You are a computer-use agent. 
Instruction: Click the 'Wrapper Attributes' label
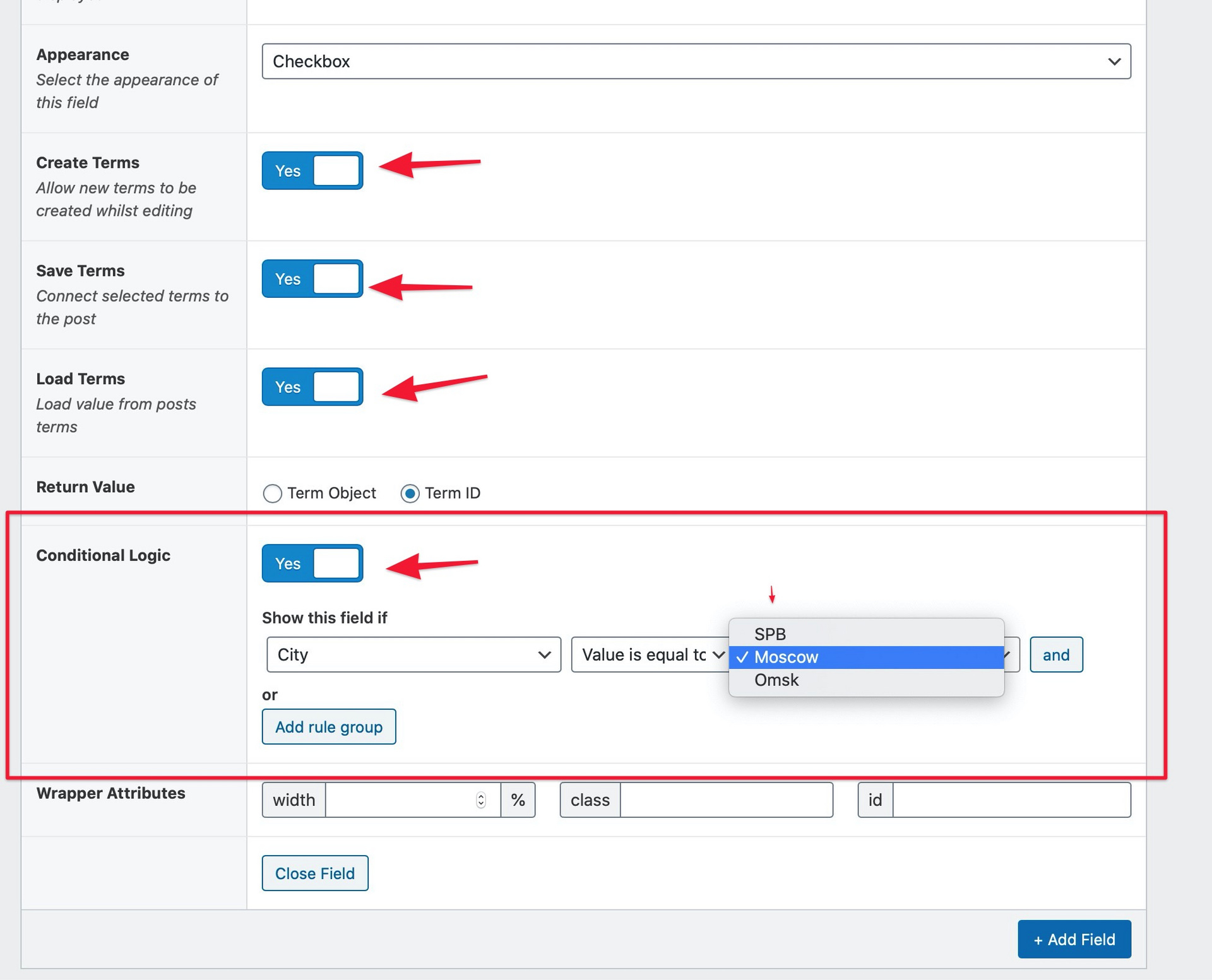pos(110,793)
